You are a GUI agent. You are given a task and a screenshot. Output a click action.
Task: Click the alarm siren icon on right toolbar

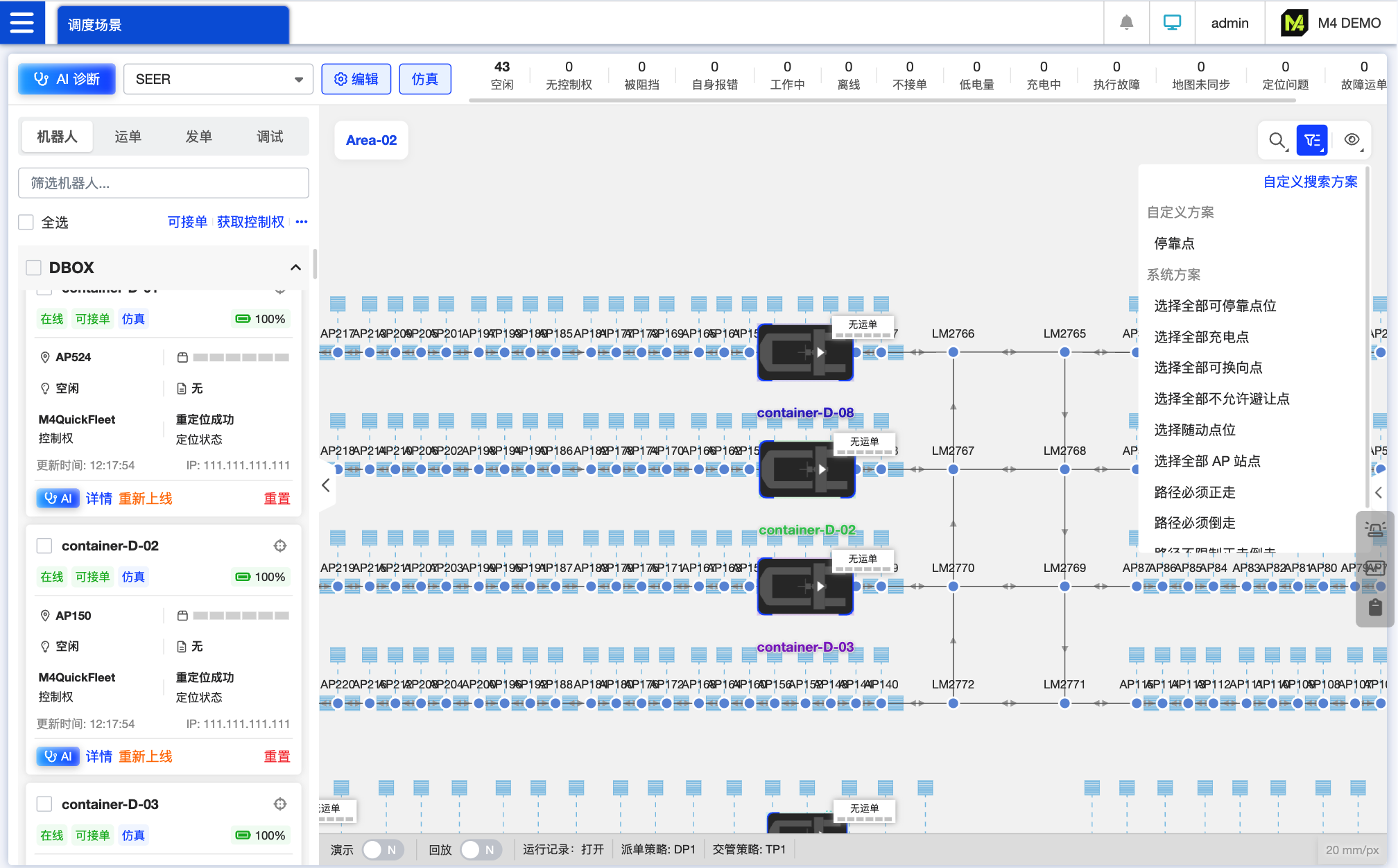click(1375, 530)
